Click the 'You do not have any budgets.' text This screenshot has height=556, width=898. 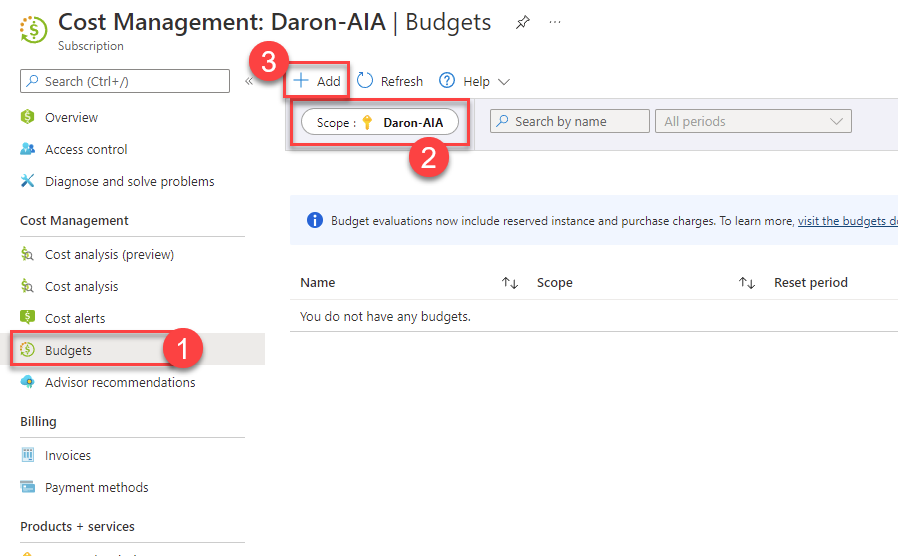coord(385,317)
